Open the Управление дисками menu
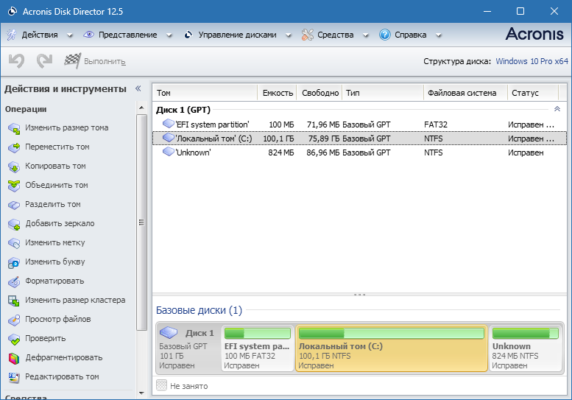 [237, 35]
